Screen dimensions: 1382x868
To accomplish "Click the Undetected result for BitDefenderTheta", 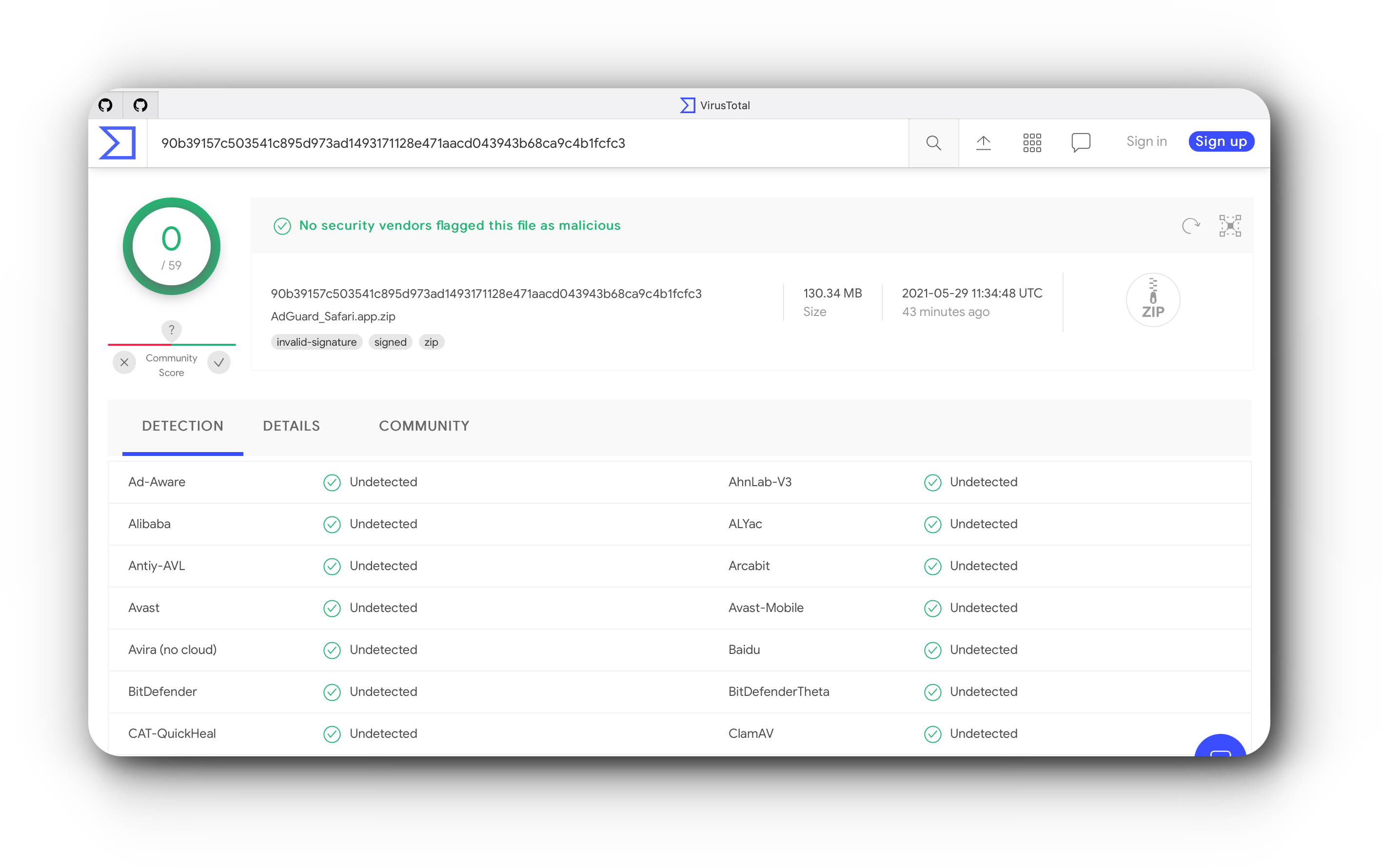I will click(984, 692).
